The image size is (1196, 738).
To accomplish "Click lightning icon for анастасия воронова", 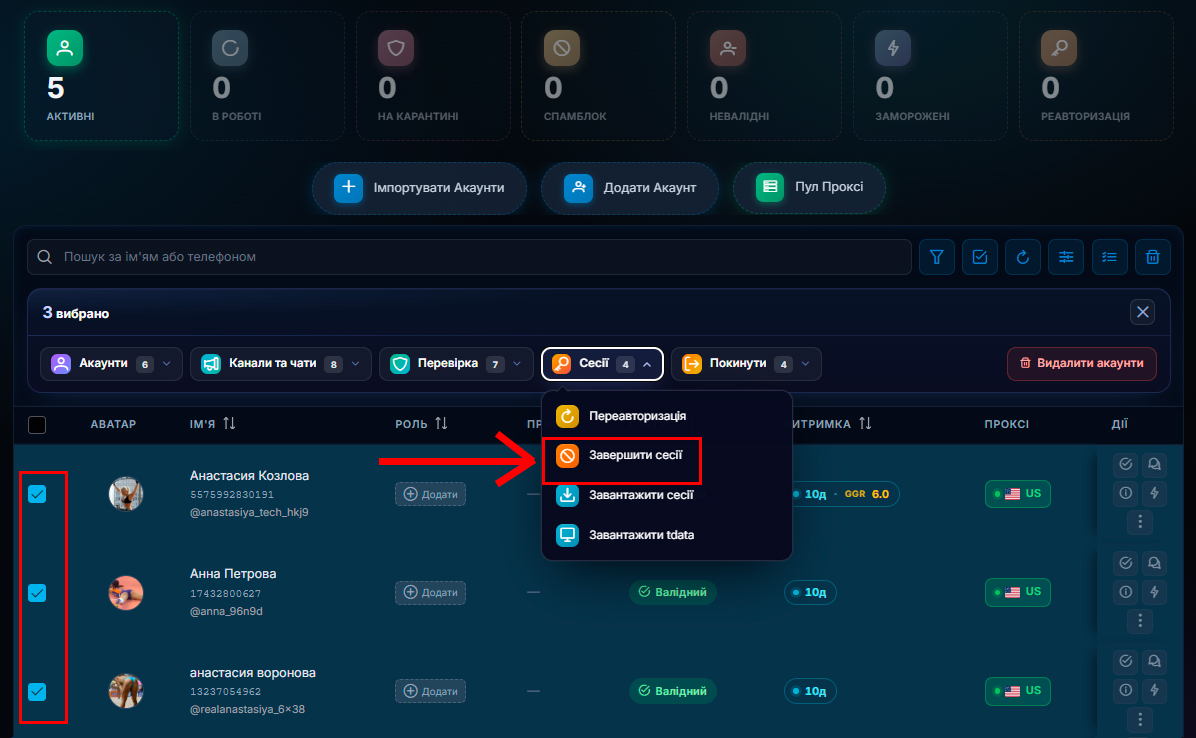I will pos(1155,690).
